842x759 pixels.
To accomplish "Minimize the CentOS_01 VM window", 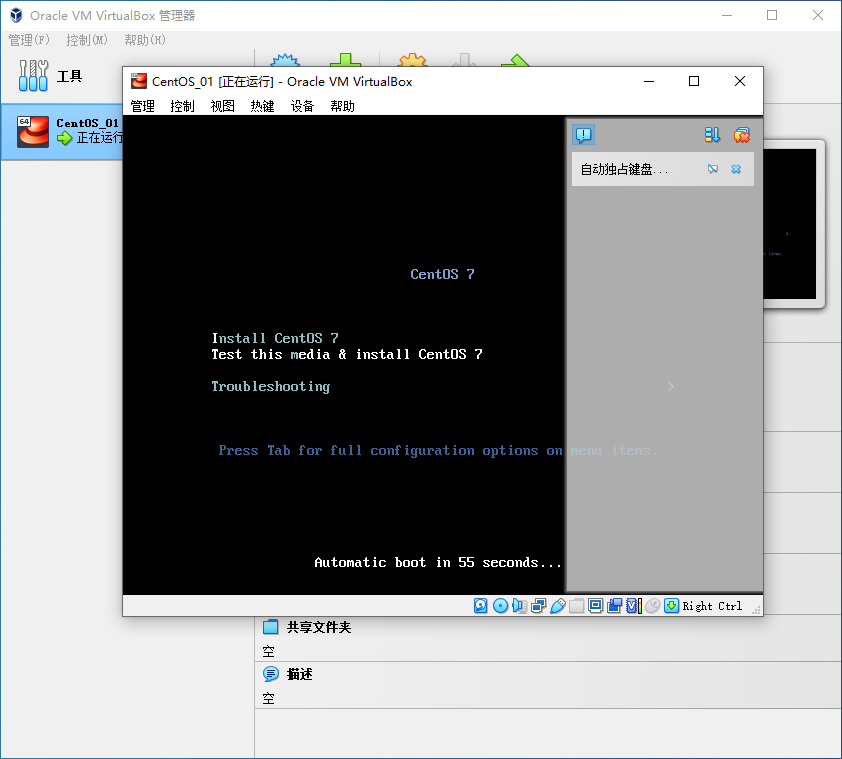I will 649,81.
